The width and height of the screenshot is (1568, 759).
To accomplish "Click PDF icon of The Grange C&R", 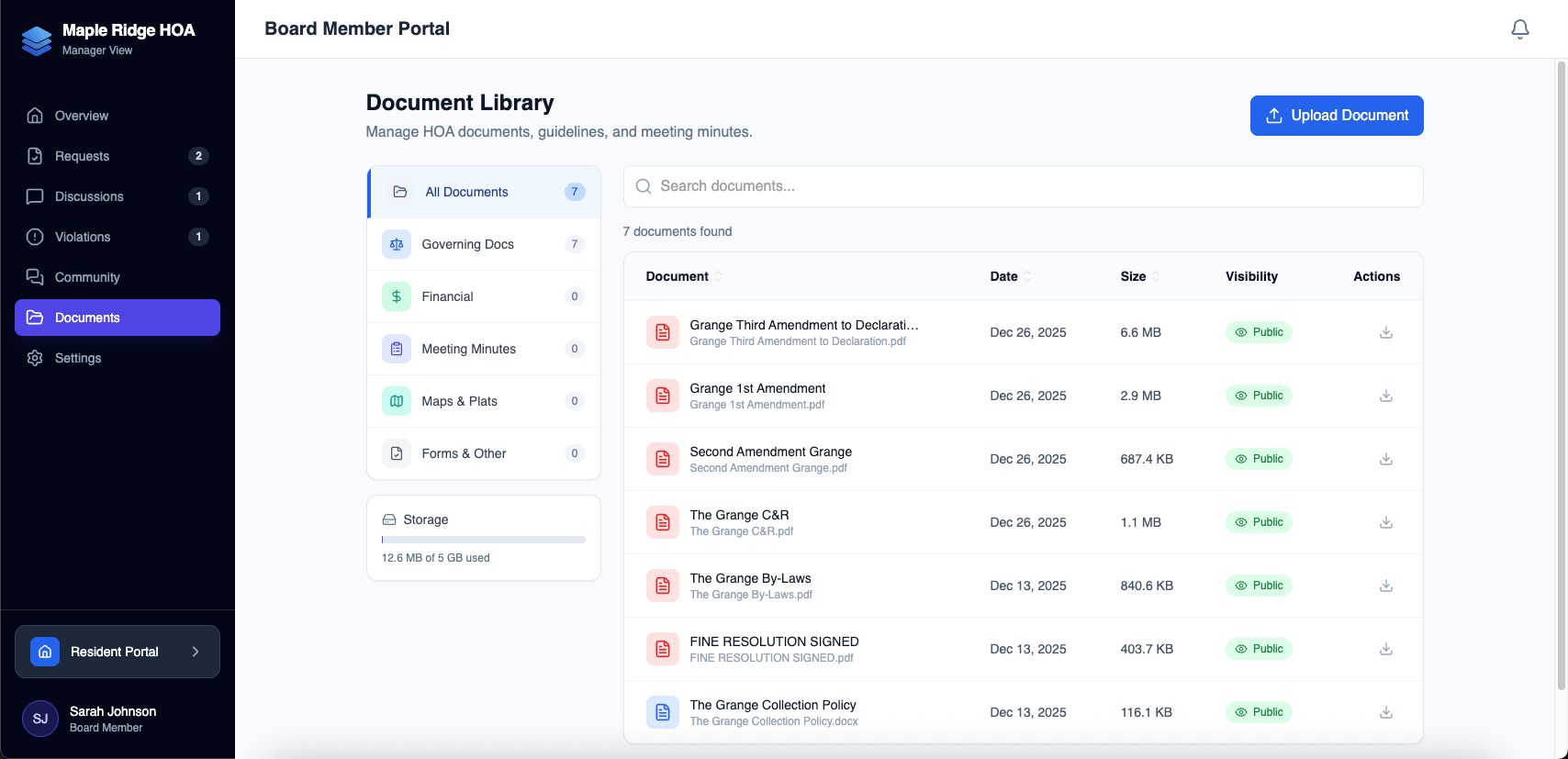I will (663, 522).
